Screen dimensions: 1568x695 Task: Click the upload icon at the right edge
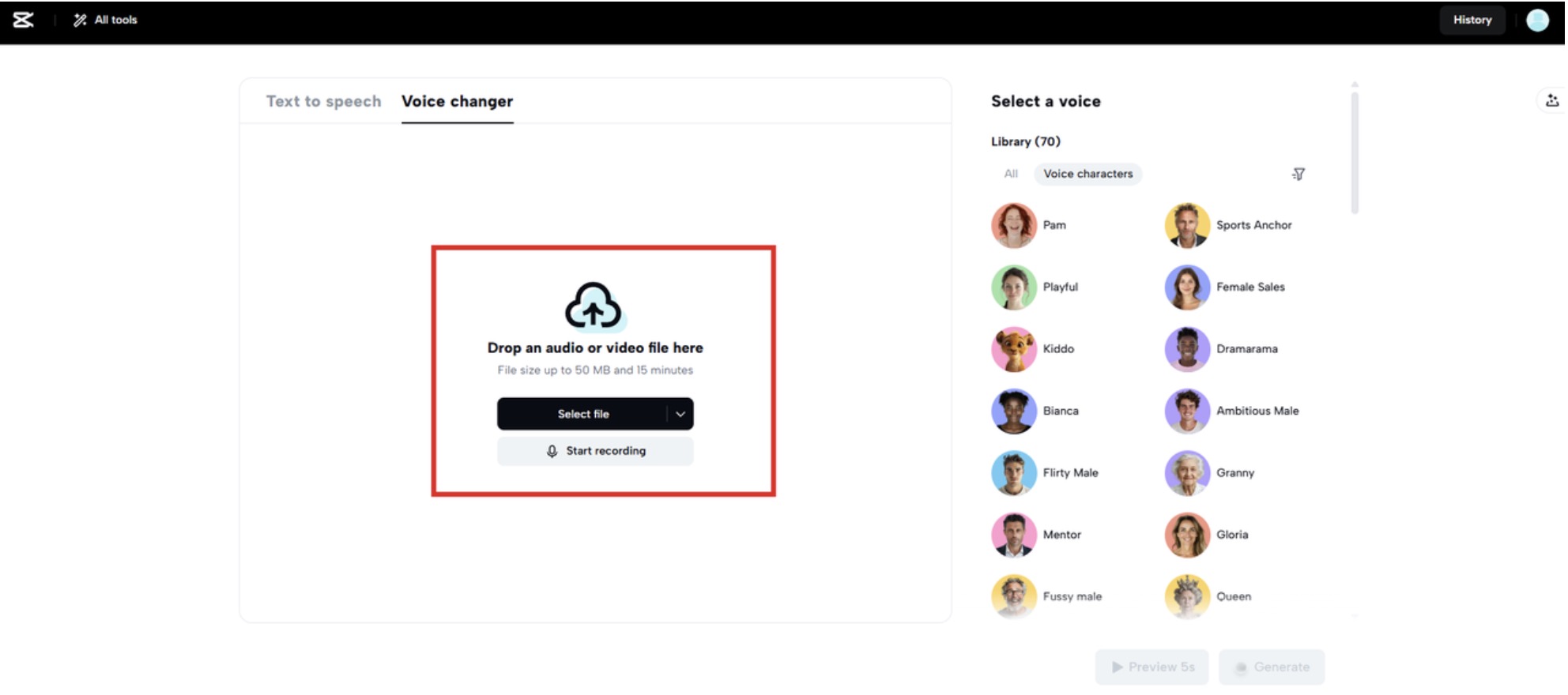click(1551, 100)
